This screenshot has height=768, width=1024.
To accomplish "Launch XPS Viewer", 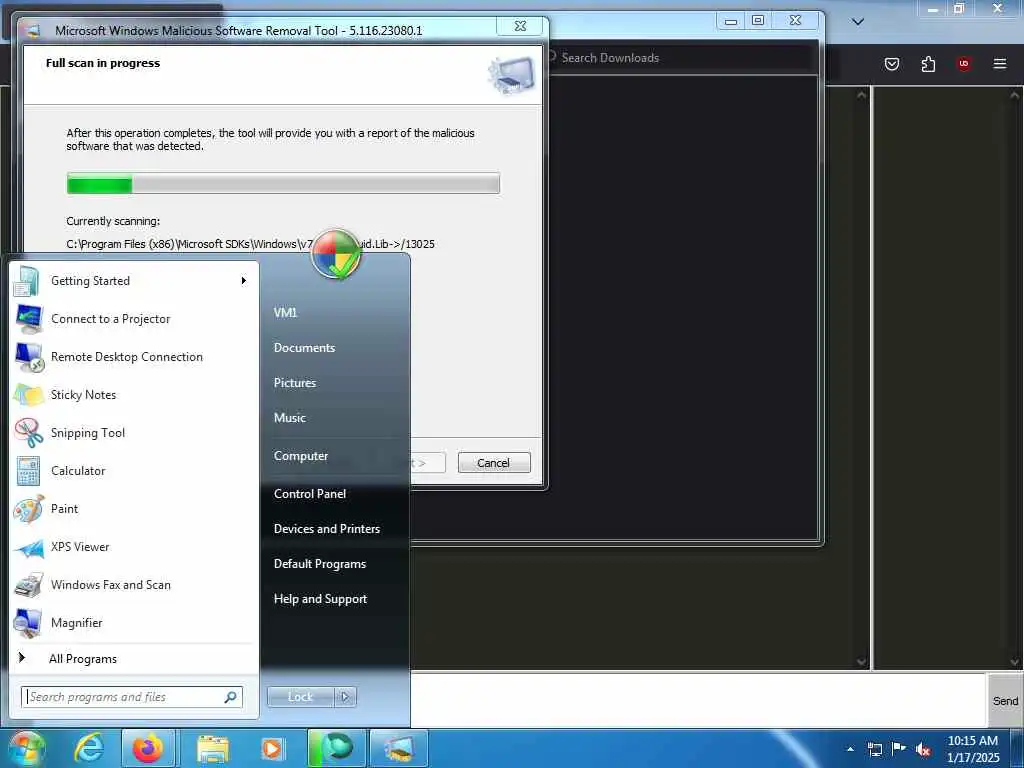I will pyautogui.click(x=134, y=547).
